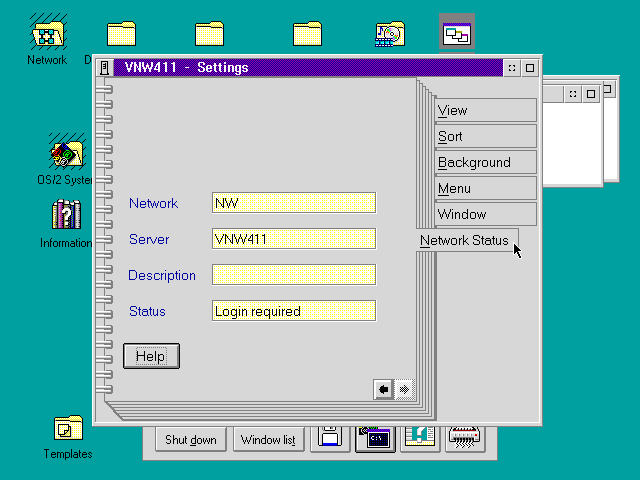The width and height of the screenshot is (640, 480).
Task: Select the Window tab
Action: tap(485, 214)
